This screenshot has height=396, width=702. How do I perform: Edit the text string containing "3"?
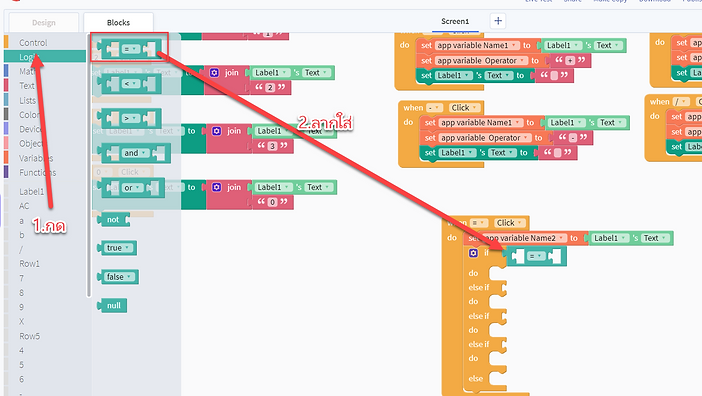272,146
